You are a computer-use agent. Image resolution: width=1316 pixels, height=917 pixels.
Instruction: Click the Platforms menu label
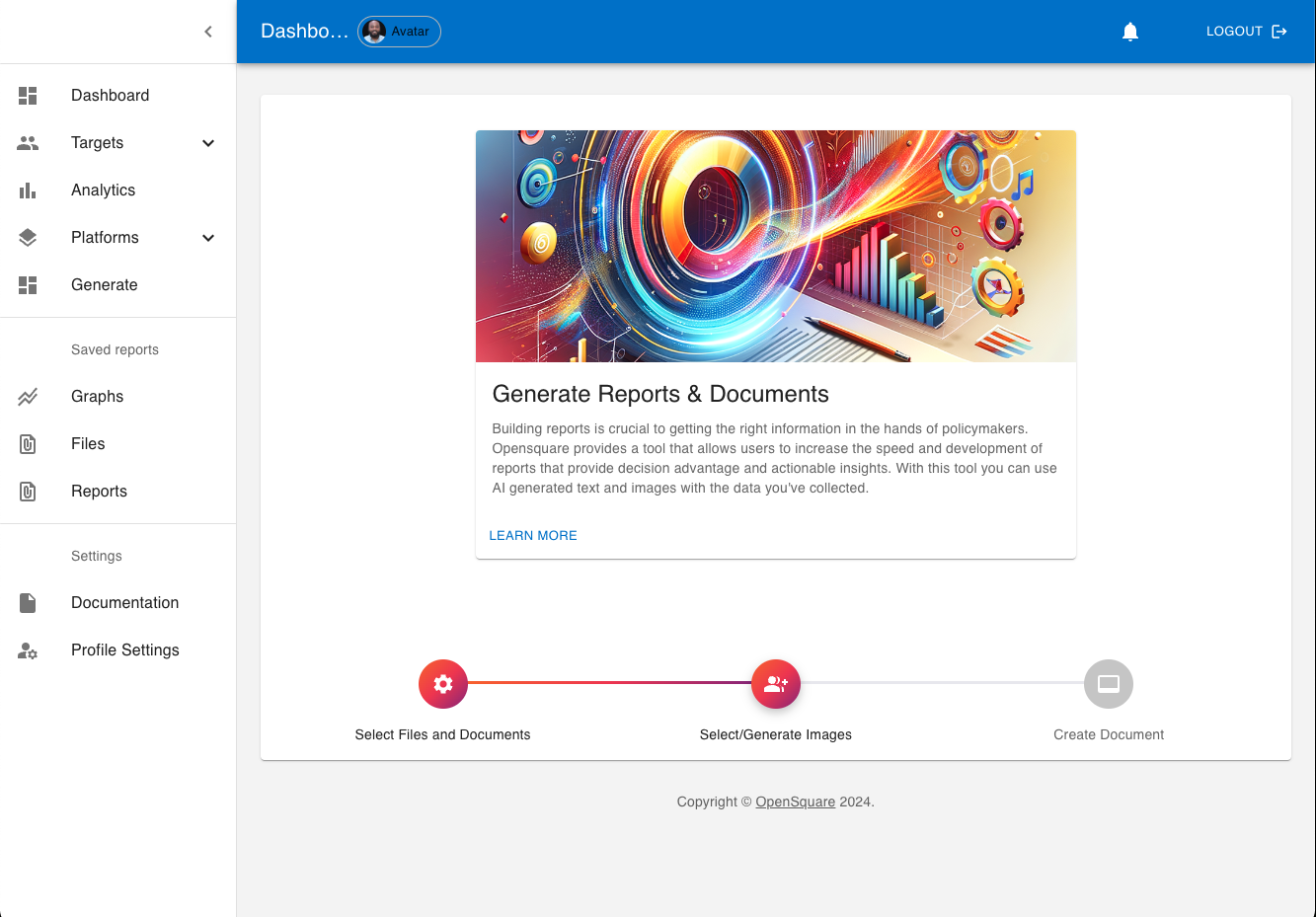click(x=105, y=238)
